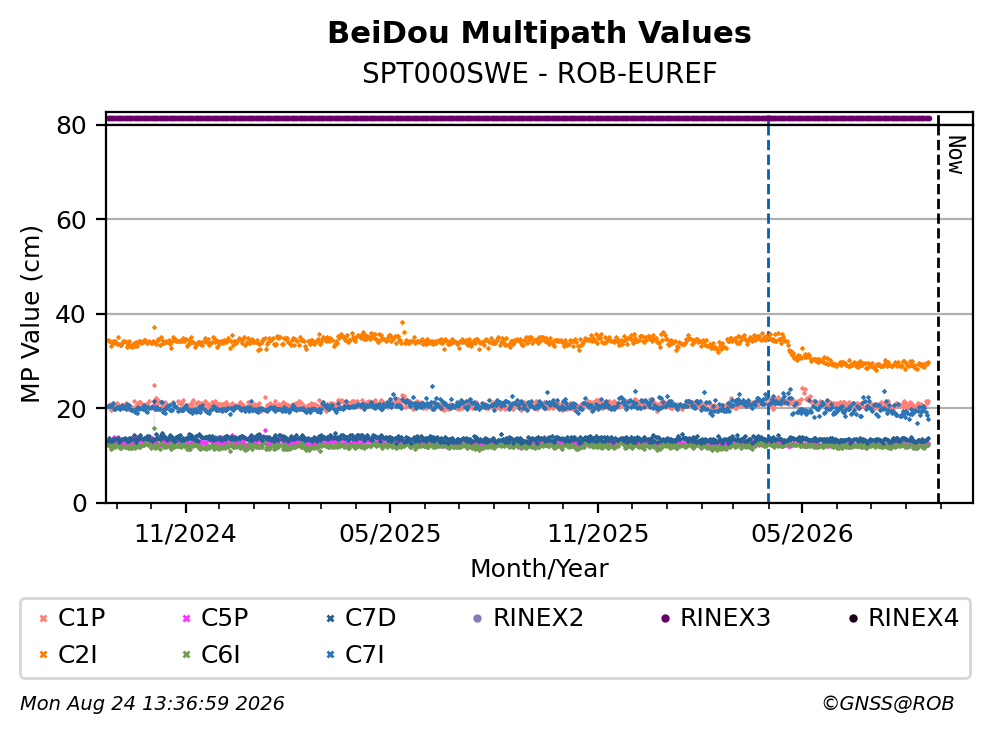This screenshot has height=734, width=993.
Task: Click the 0 y-axis tick label
Action: point(80,503)
